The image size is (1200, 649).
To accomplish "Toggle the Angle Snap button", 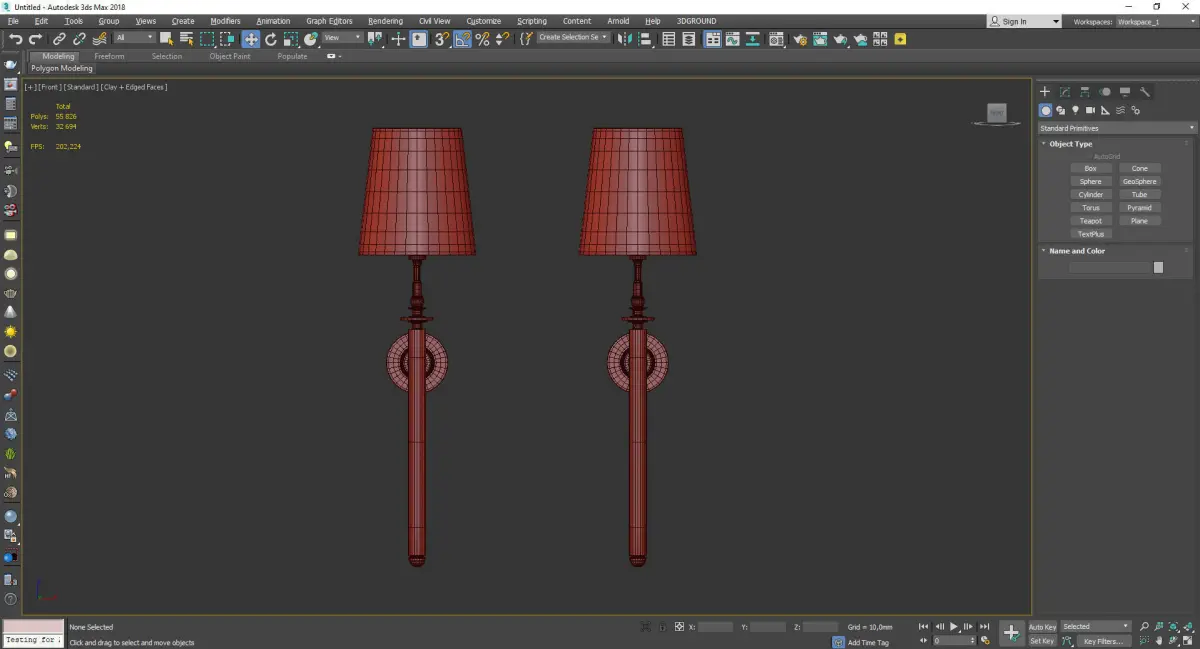I will click(x=462, y=39).
